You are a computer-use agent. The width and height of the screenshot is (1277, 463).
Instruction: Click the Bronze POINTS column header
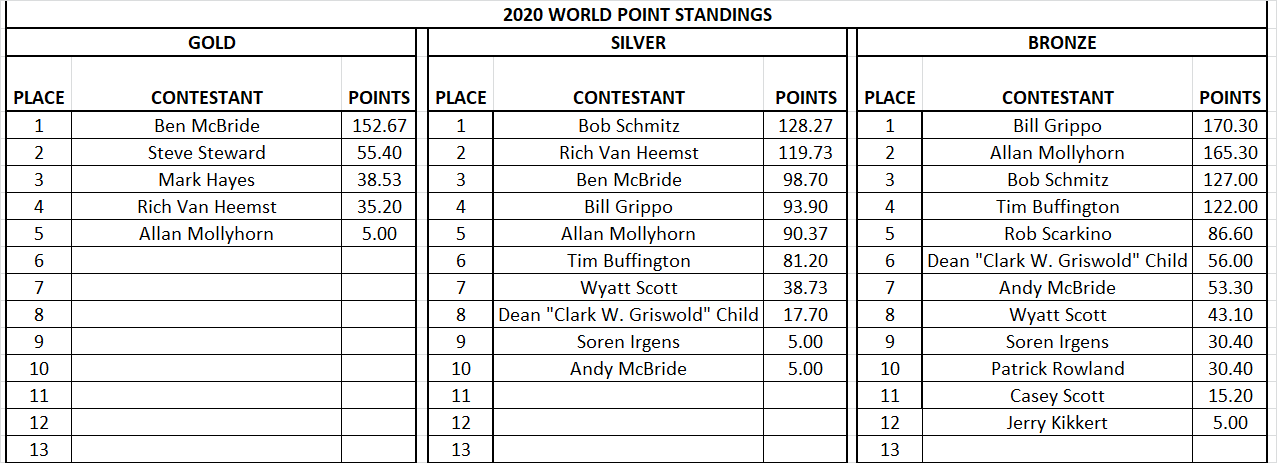(x=1230, y=97)
